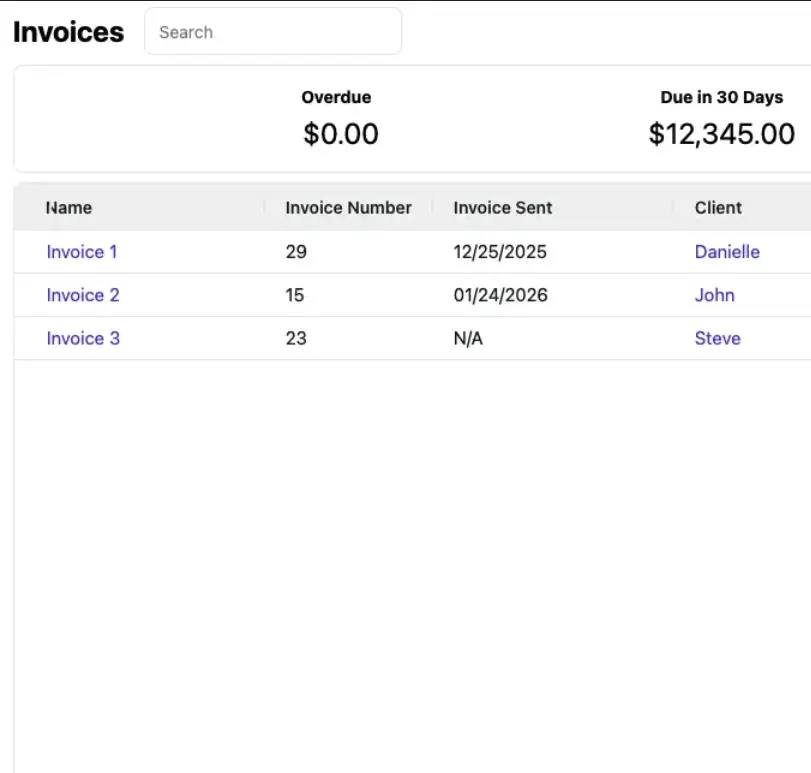Sort by the Invoice Number column
811x773 pixels.
coord(347,207)
